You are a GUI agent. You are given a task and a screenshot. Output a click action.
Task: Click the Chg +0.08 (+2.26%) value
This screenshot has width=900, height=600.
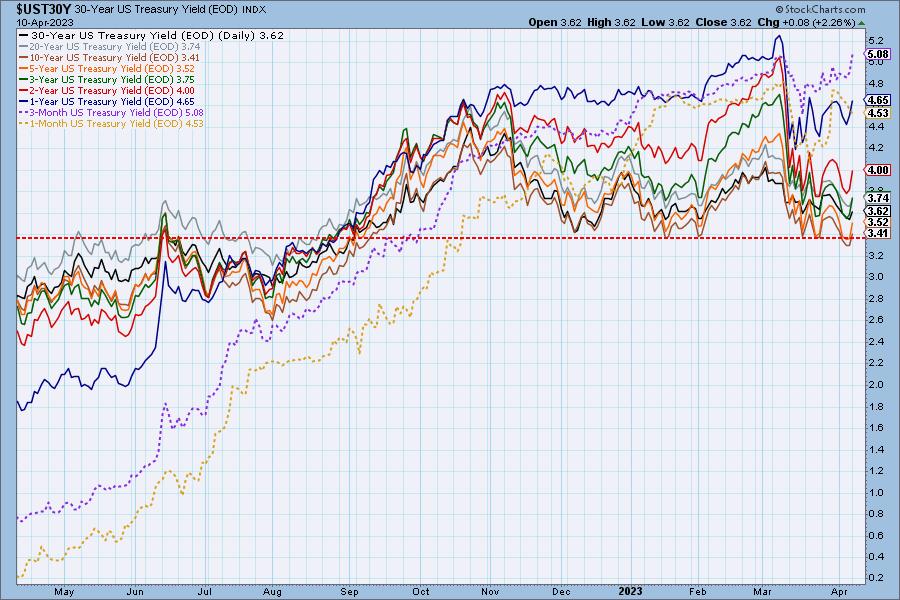[x=806, y=22]
